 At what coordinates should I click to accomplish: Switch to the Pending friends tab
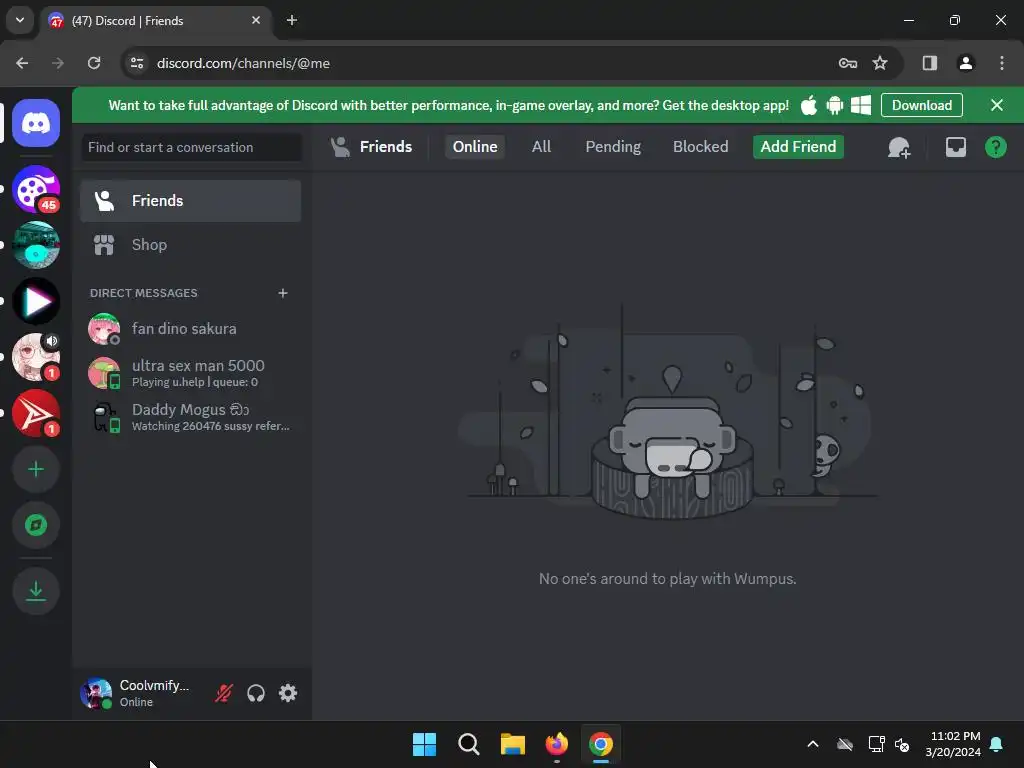tap(613, 147)
